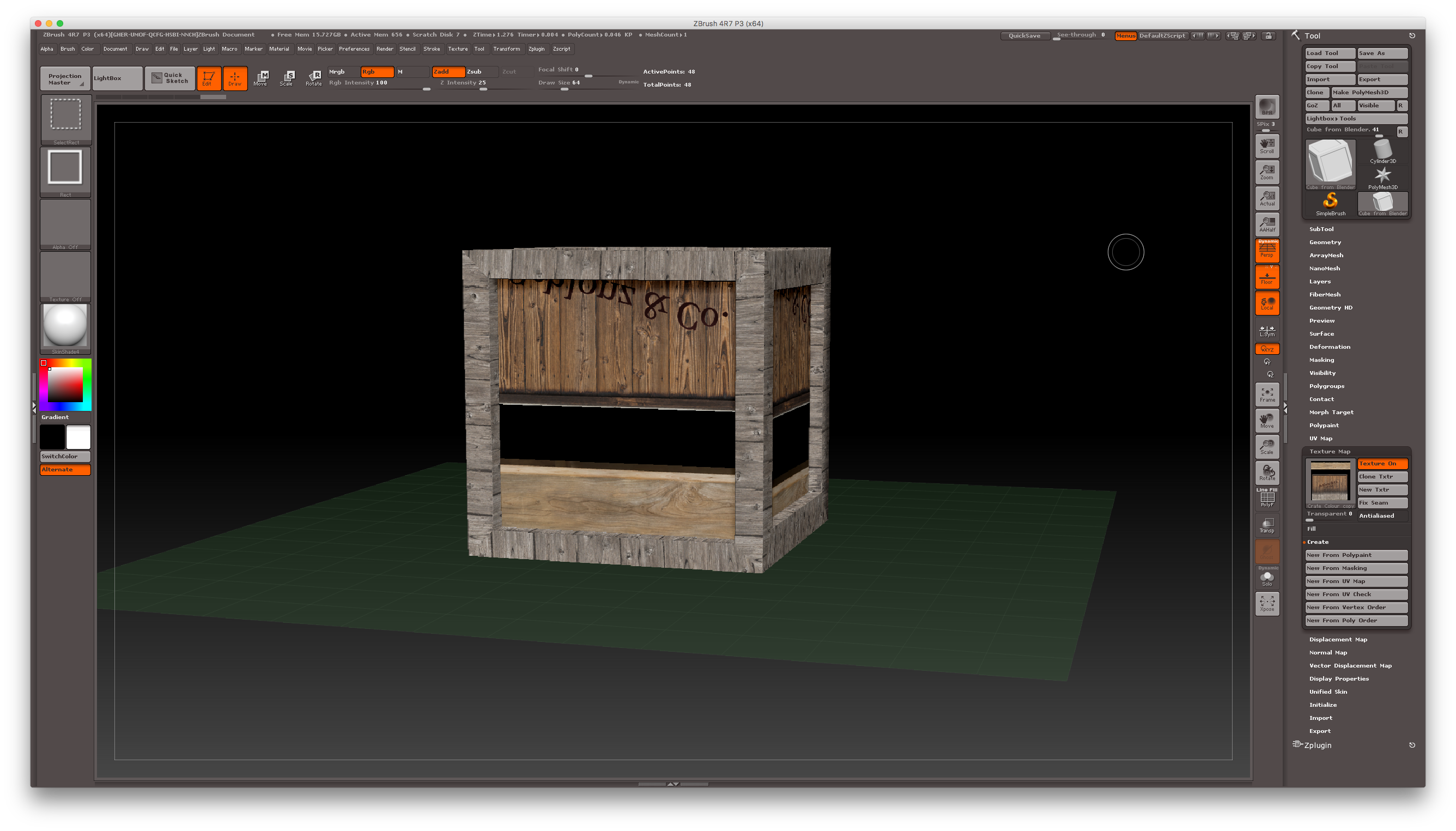This screenshot has height=831, width=1456.
Task: Select the Scale tool in toolbar
Action: pos(287,77)
